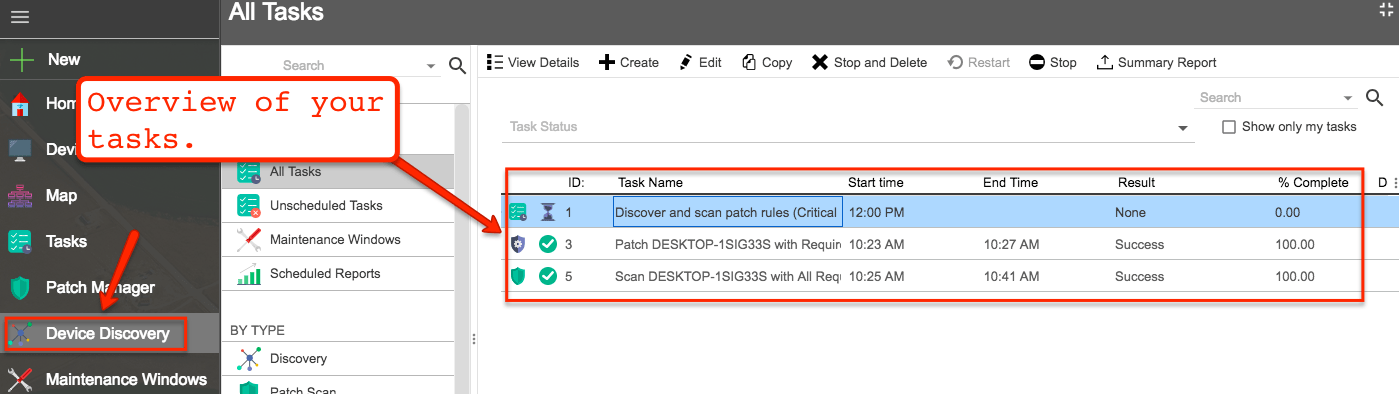
Task: Select Scheduled Reports
Action: click(338, 273)
